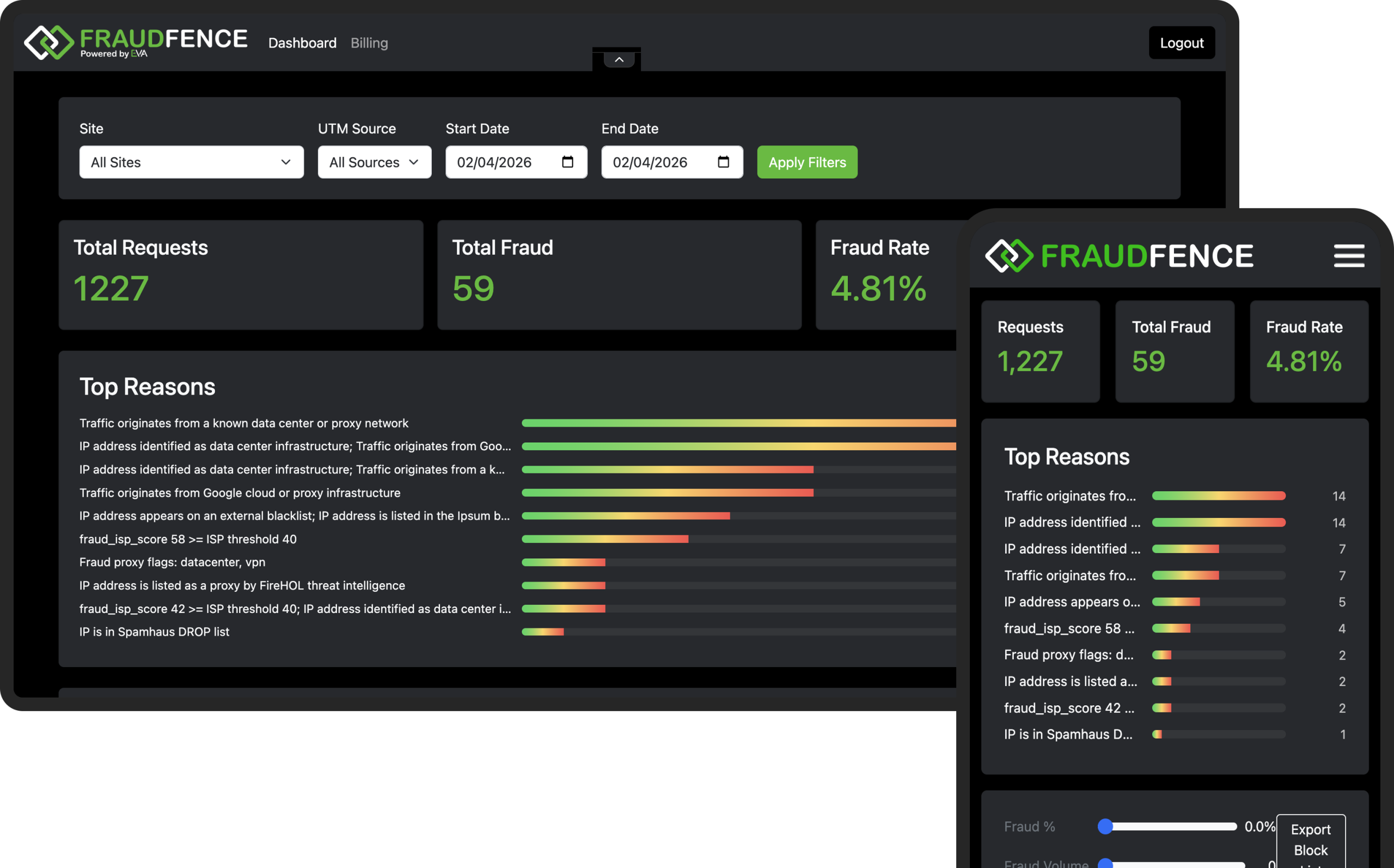1394x868 pixels.
Task: Click the Logout button
Action: 1181,43
